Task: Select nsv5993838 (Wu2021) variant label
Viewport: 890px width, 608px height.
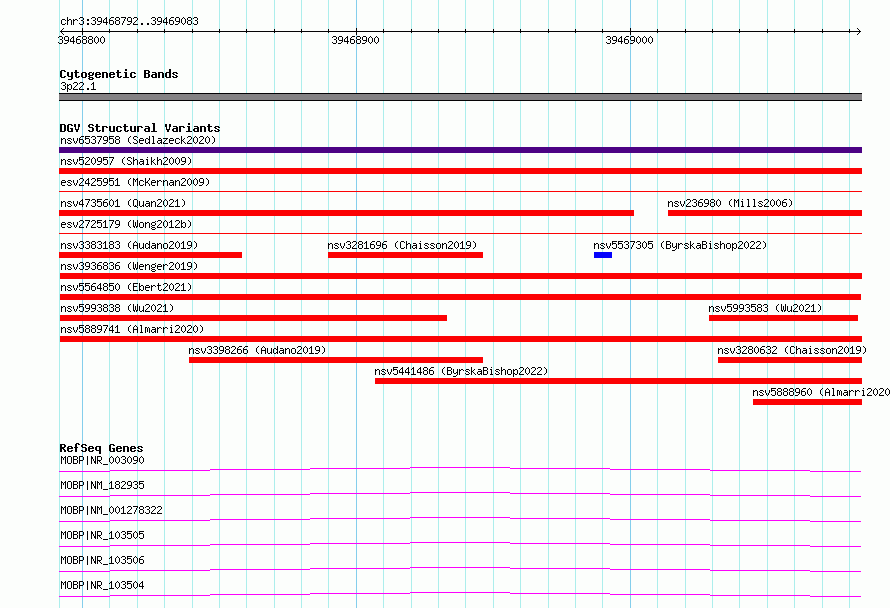Action: (117, 308)
